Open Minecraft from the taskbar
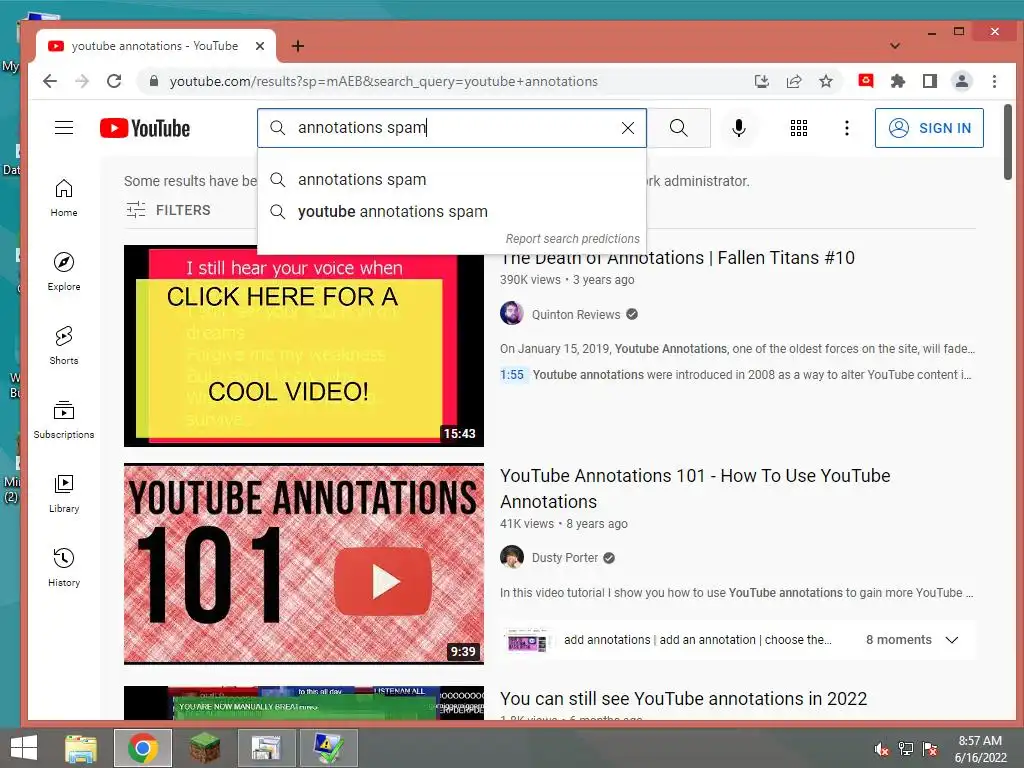 [x=204, y=748]
